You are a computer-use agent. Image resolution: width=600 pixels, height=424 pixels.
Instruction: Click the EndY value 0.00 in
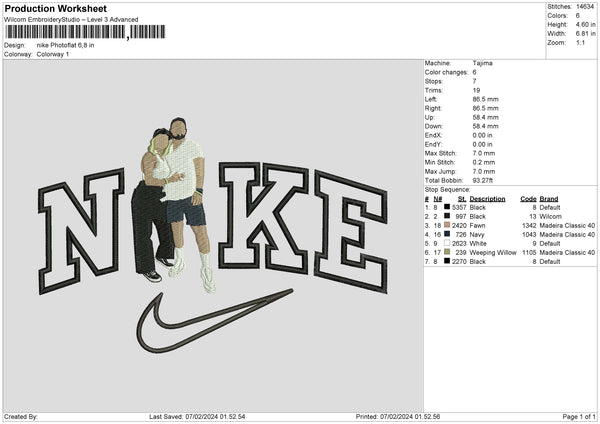[x=483, y=145]
